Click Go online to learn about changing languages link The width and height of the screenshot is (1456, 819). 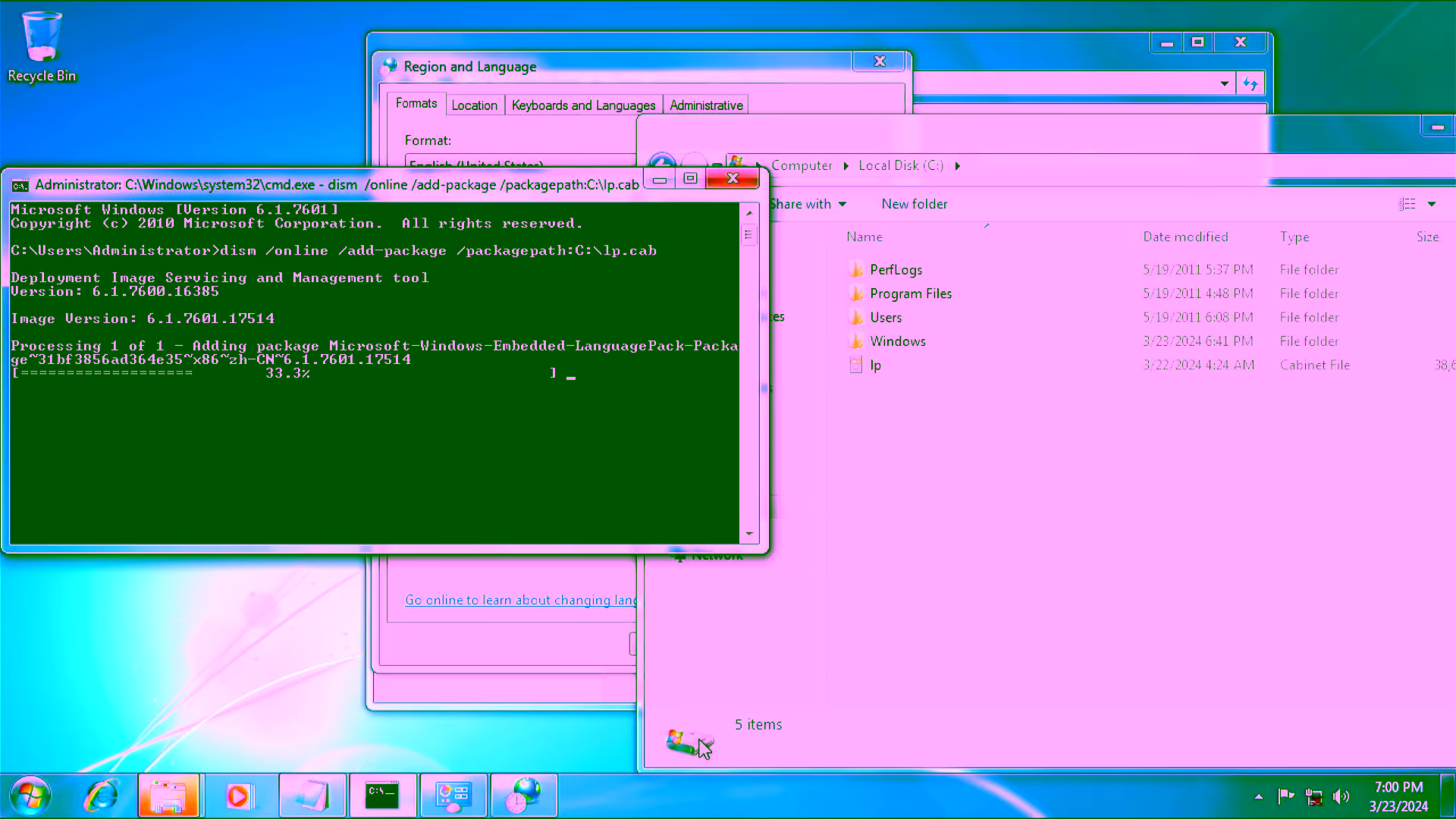click(521, 600)
